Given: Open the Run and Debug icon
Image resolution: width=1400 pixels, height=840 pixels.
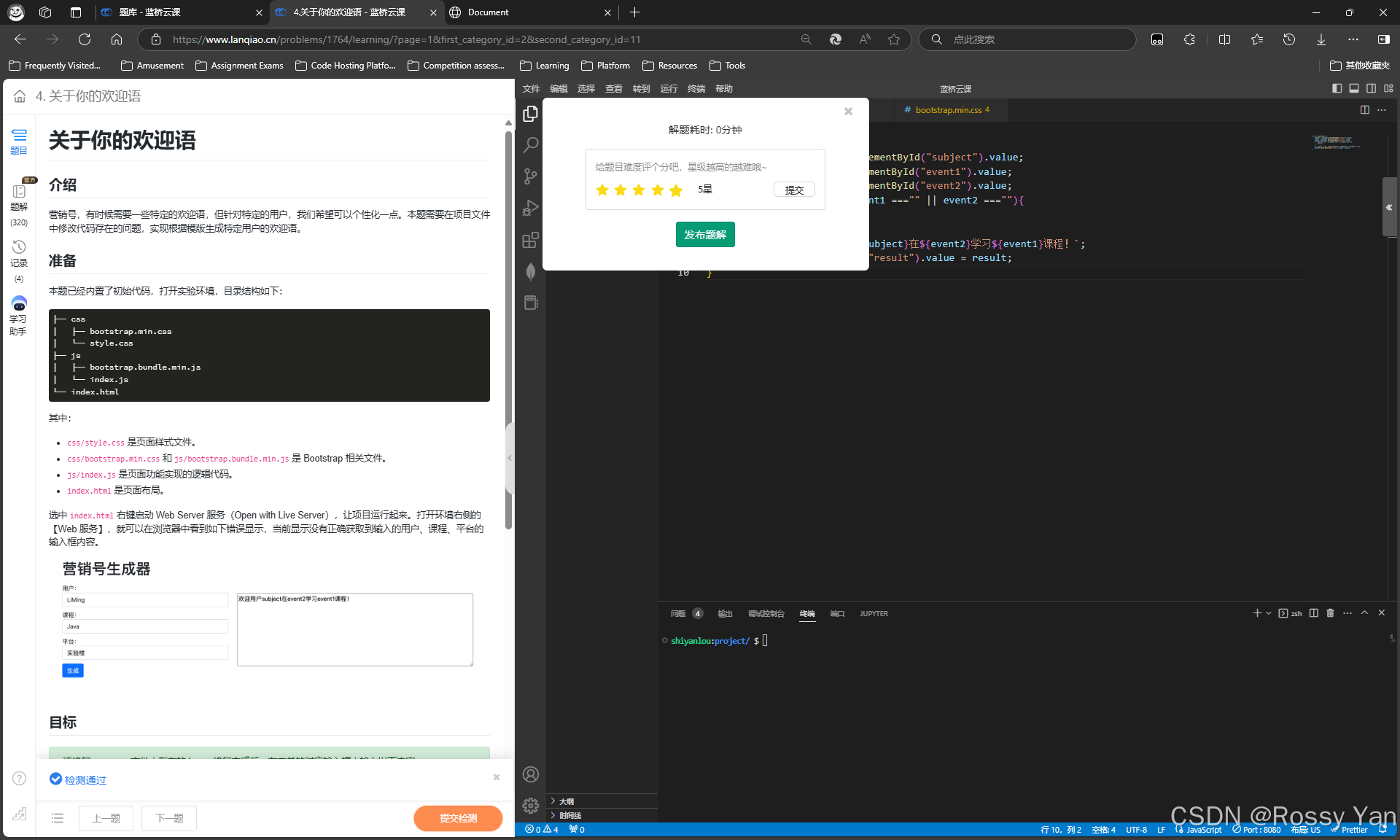Looking at the screenshot, I should click(x=530, y=208).
